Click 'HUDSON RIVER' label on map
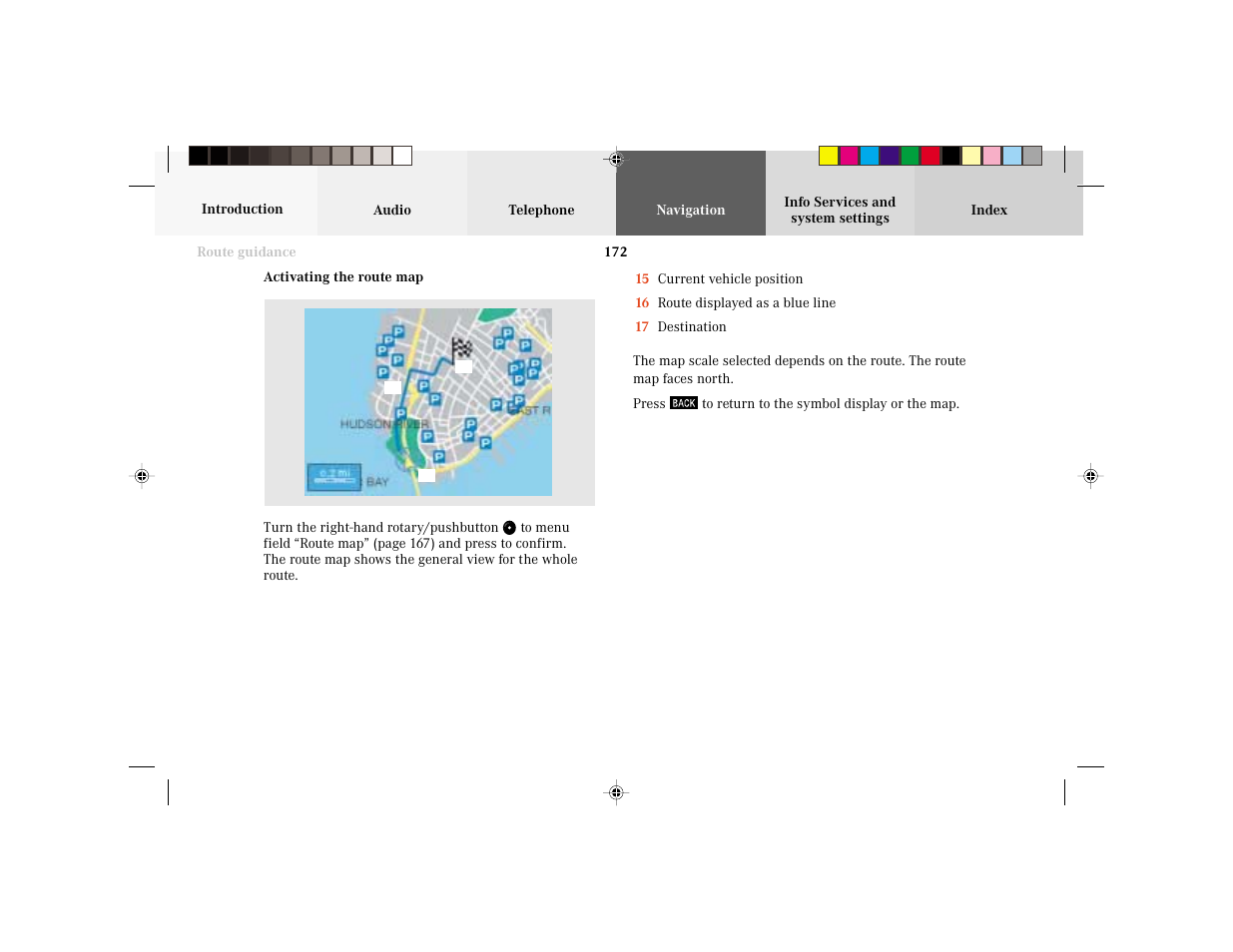Viewport: 1233px width, 952px height. (384, 424)
